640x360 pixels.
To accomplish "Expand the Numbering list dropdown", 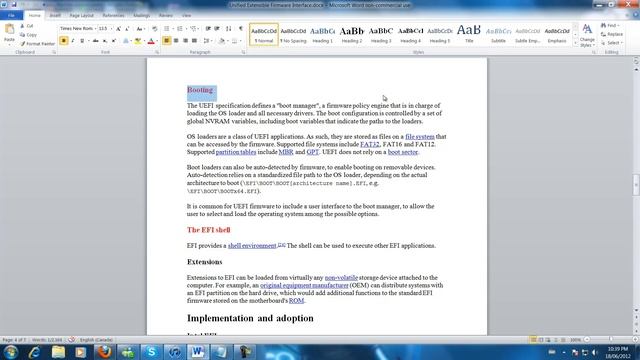I will coord(186,29).
